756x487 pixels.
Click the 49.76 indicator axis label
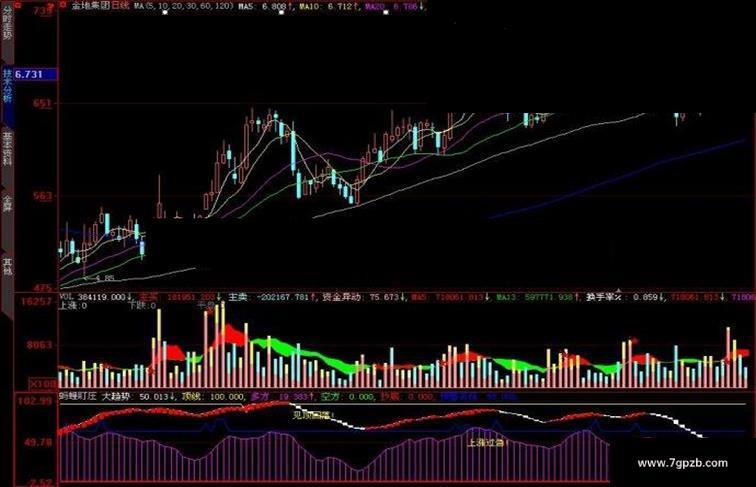(x=38, y=442)
